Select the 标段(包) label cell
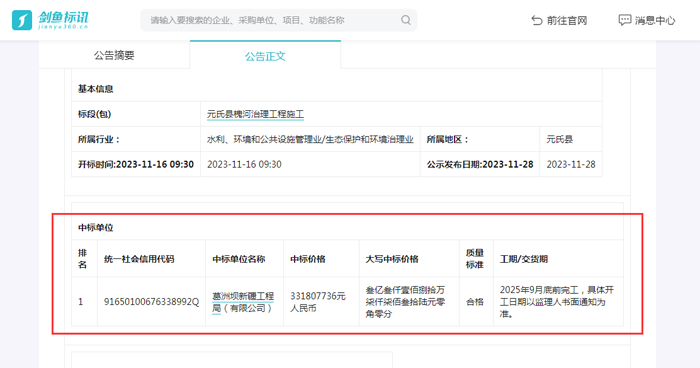The width and height of the screenshot is (700, 368). pyautogui.click(x=136, y=114)
